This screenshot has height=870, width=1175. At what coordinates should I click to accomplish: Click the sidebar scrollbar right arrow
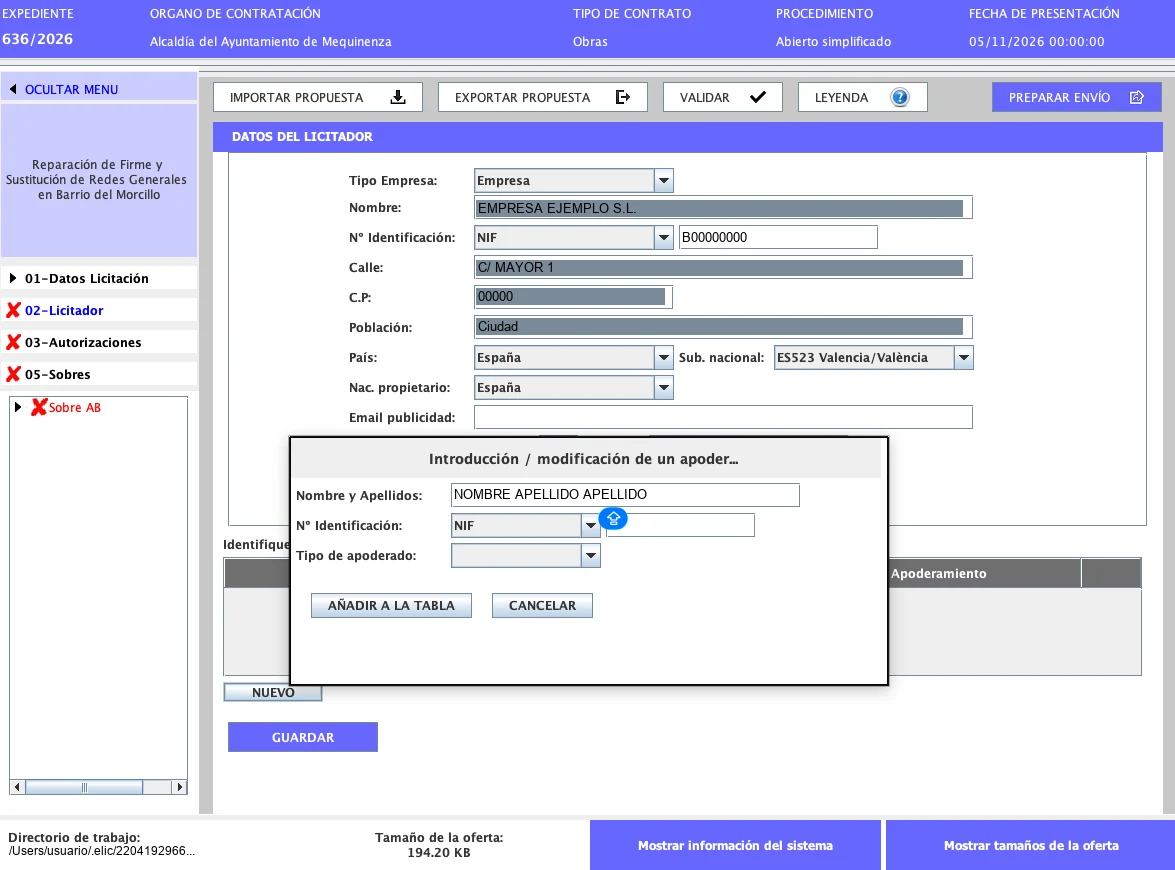(x=179, y=787)
